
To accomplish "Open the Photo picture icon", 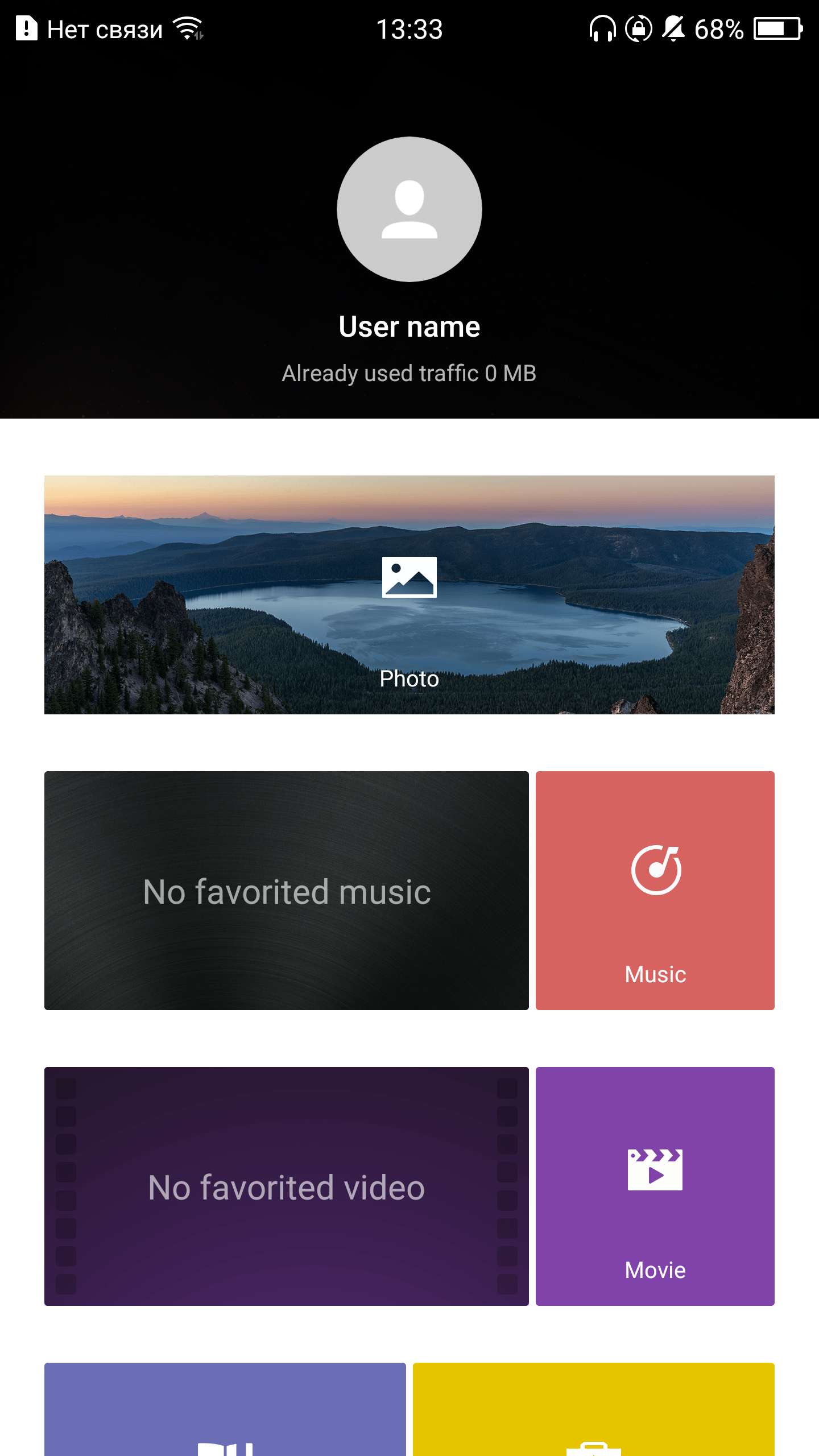I will click(x=409, y=577).
